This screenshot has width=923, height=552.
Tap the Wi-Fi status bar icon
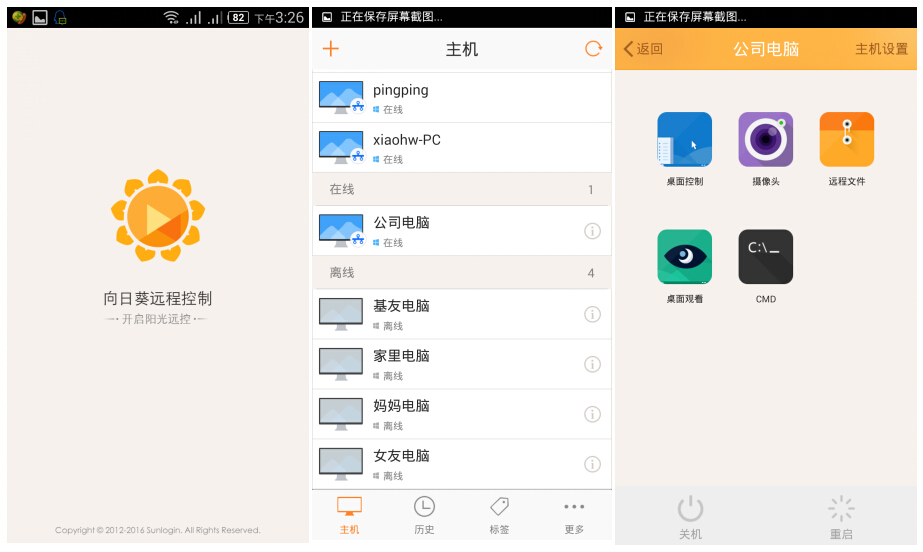[x=171, y=18]
